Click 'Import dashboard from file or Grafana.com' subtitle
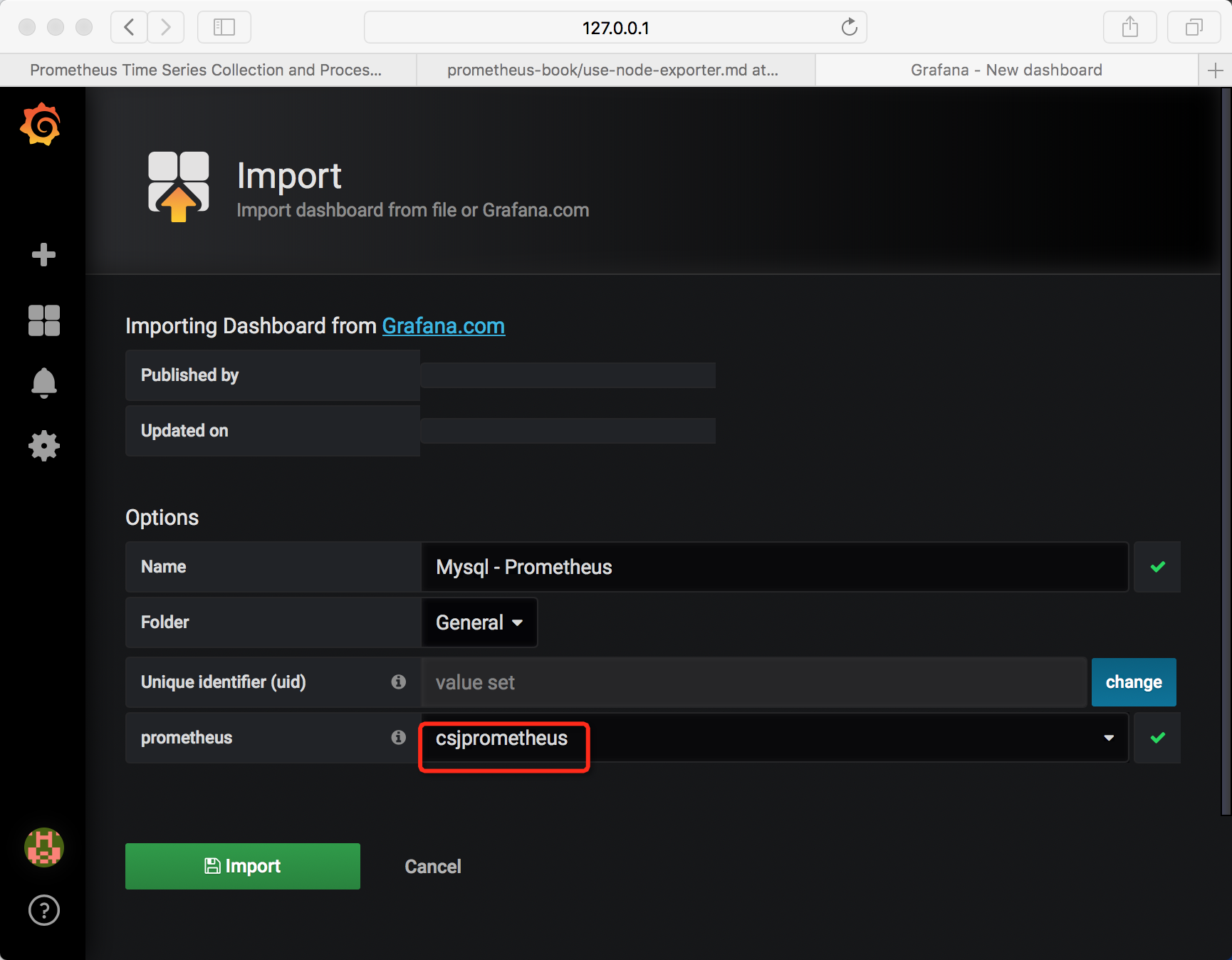The image size is (1232, 960). (413, 210)
